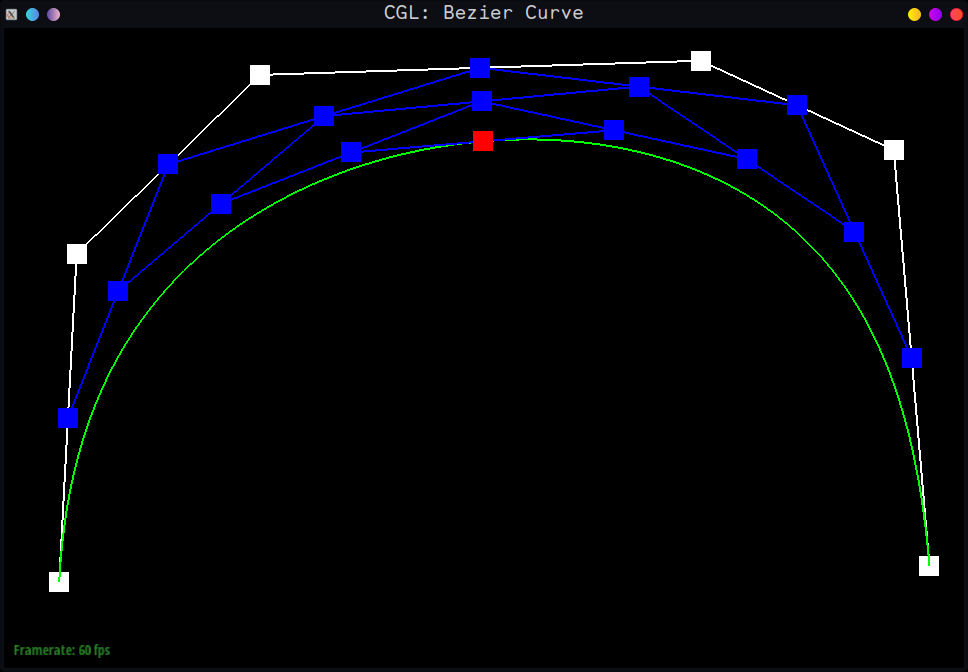Click the lowest blue point on the right side
968x672 pixels.
[x=911, y=358]
